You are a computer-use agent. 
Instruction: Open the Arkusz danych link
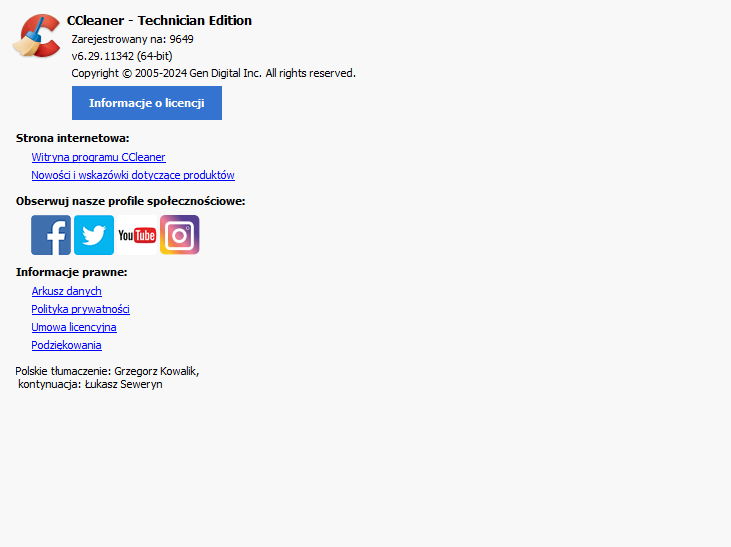click(x=67, y=291)
